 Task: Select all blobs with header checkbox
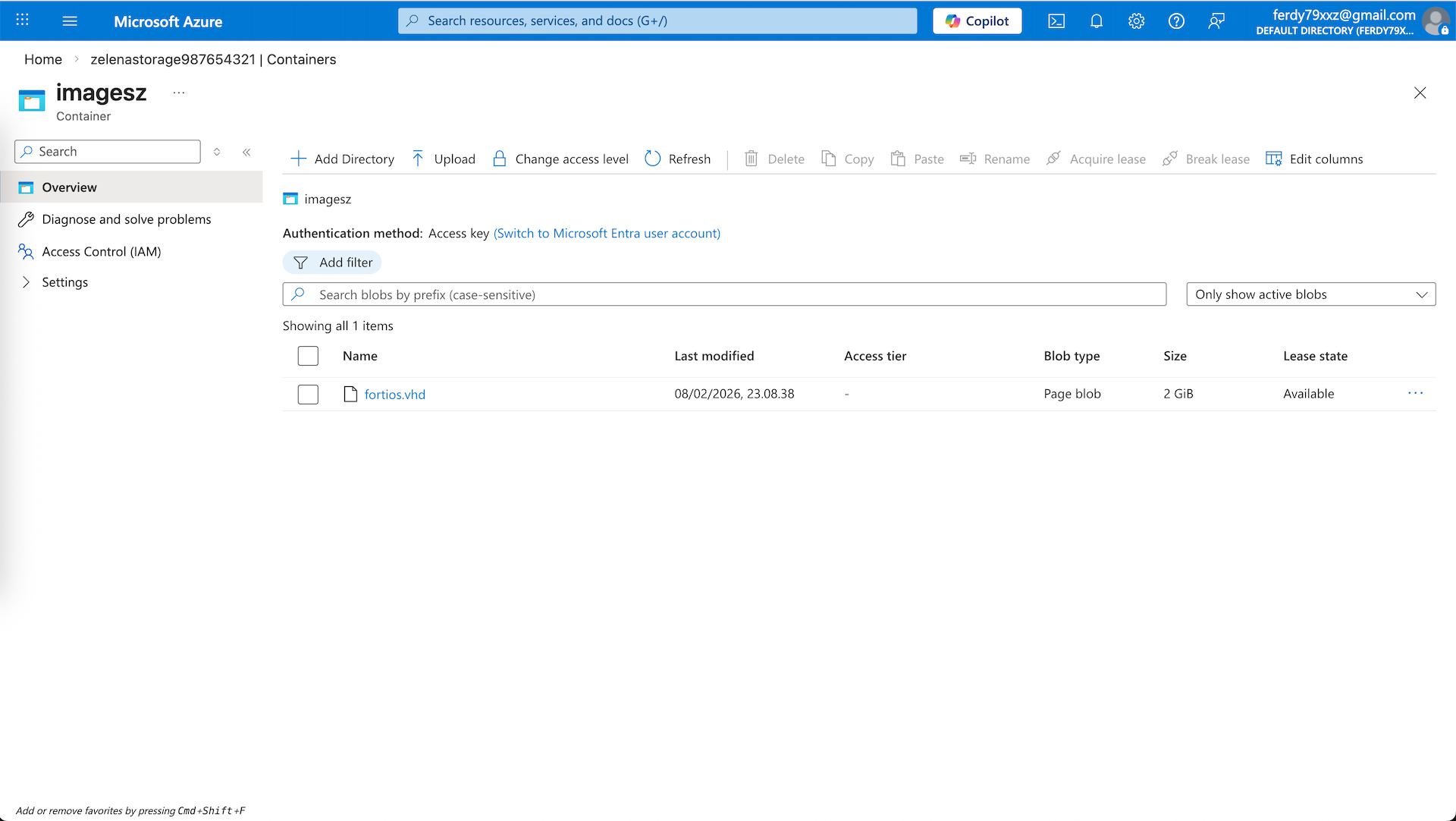coord(308,356)
